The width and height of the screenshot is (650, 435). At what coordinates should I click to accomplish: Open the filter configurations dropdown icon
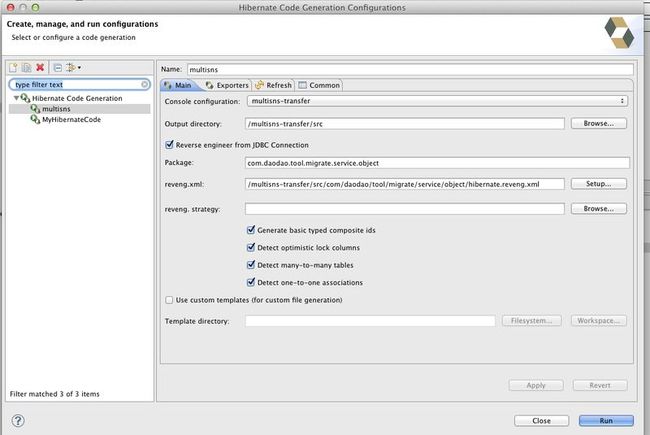tap(73, 67)
